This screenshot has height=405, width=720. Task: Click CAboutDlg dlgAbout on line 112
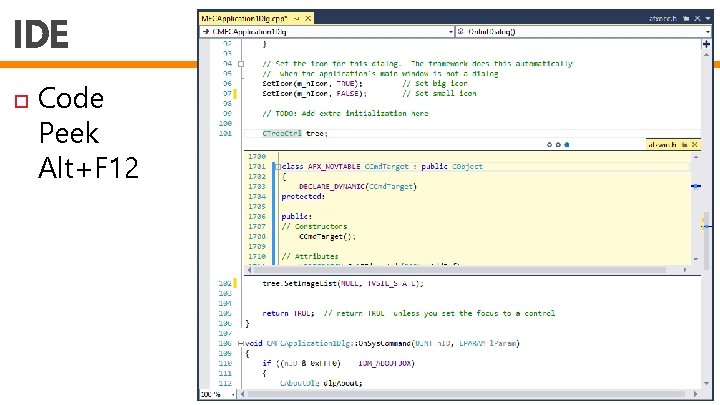point(321,383)
